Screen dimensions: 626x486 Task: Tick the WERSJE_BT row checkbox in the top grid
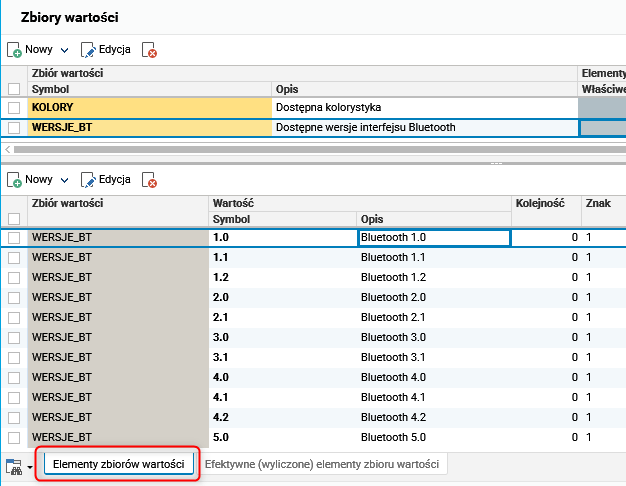14,127
